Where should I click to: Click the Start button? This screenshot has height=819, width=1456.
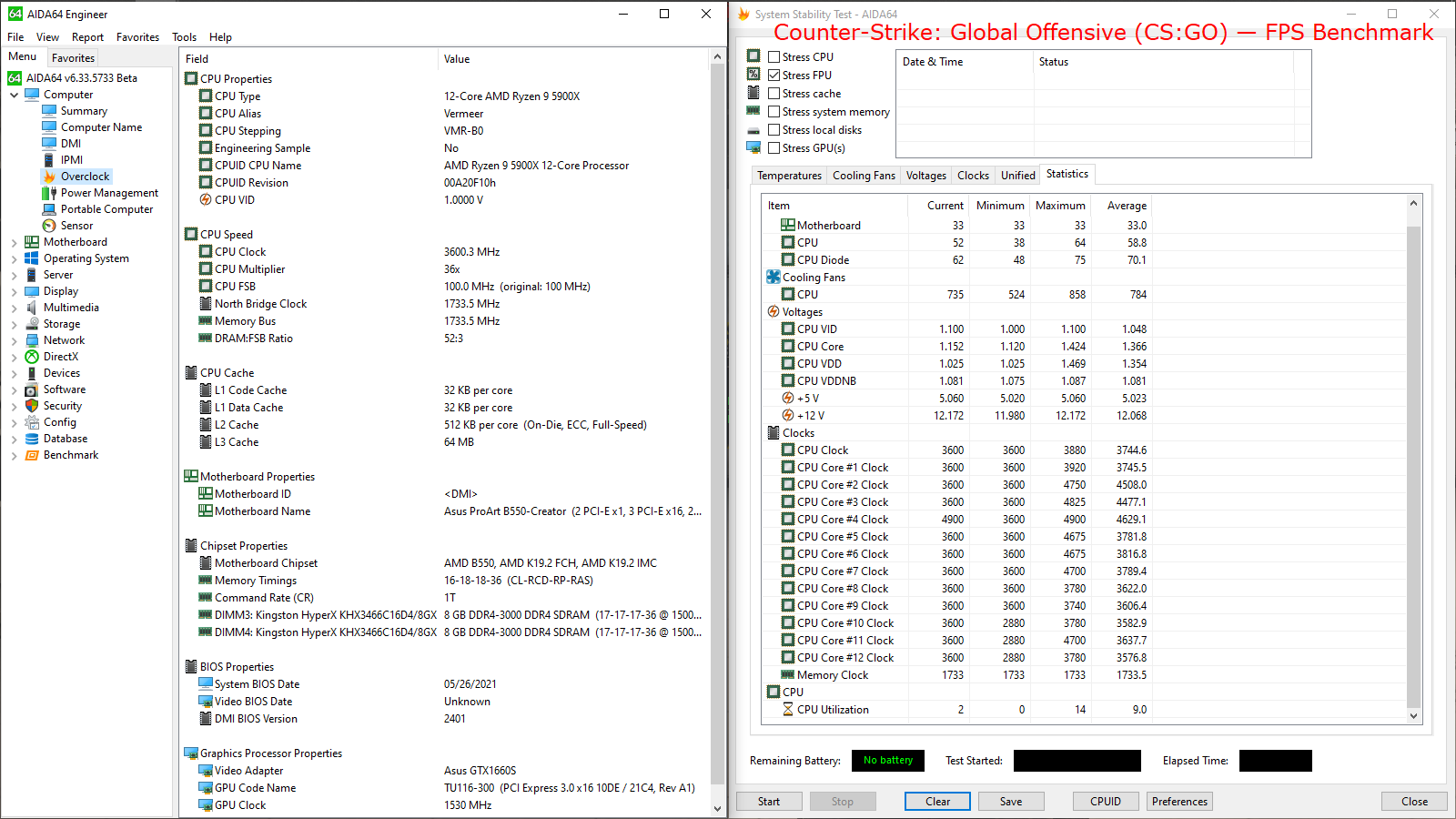point(769,802)
